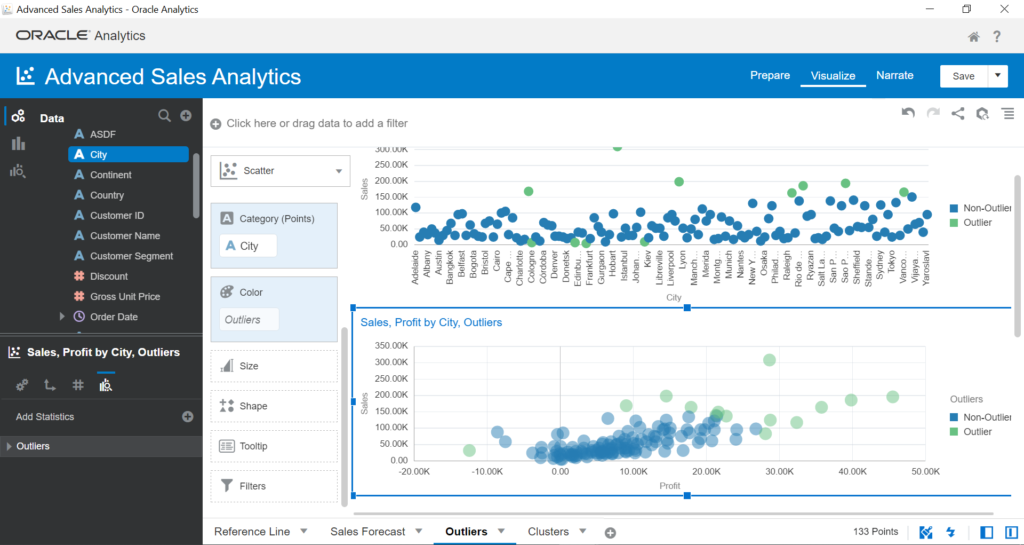The width and height of the screenshot is (1024, 545).
Task: Add a statistic with plus icon
Action: tap(187, 416)
